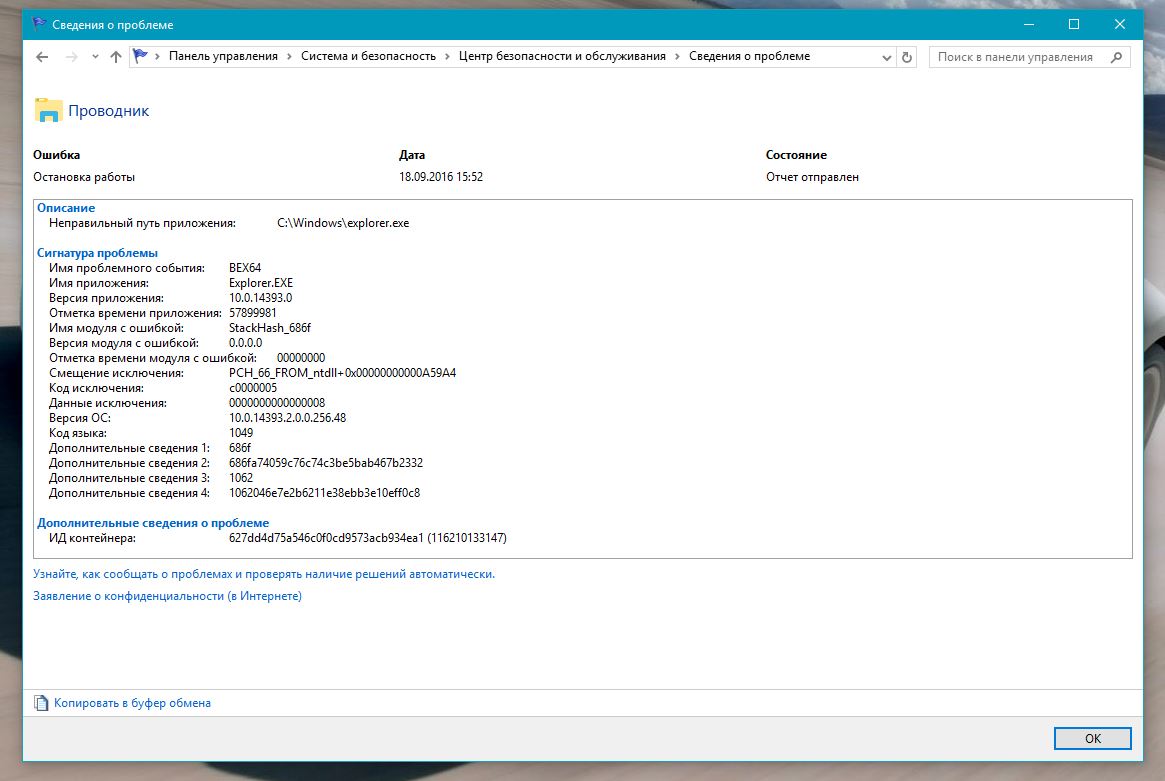The image size is (1165, 781).
Task: Expand chevron after Система и безопасность
Action: 447,56
